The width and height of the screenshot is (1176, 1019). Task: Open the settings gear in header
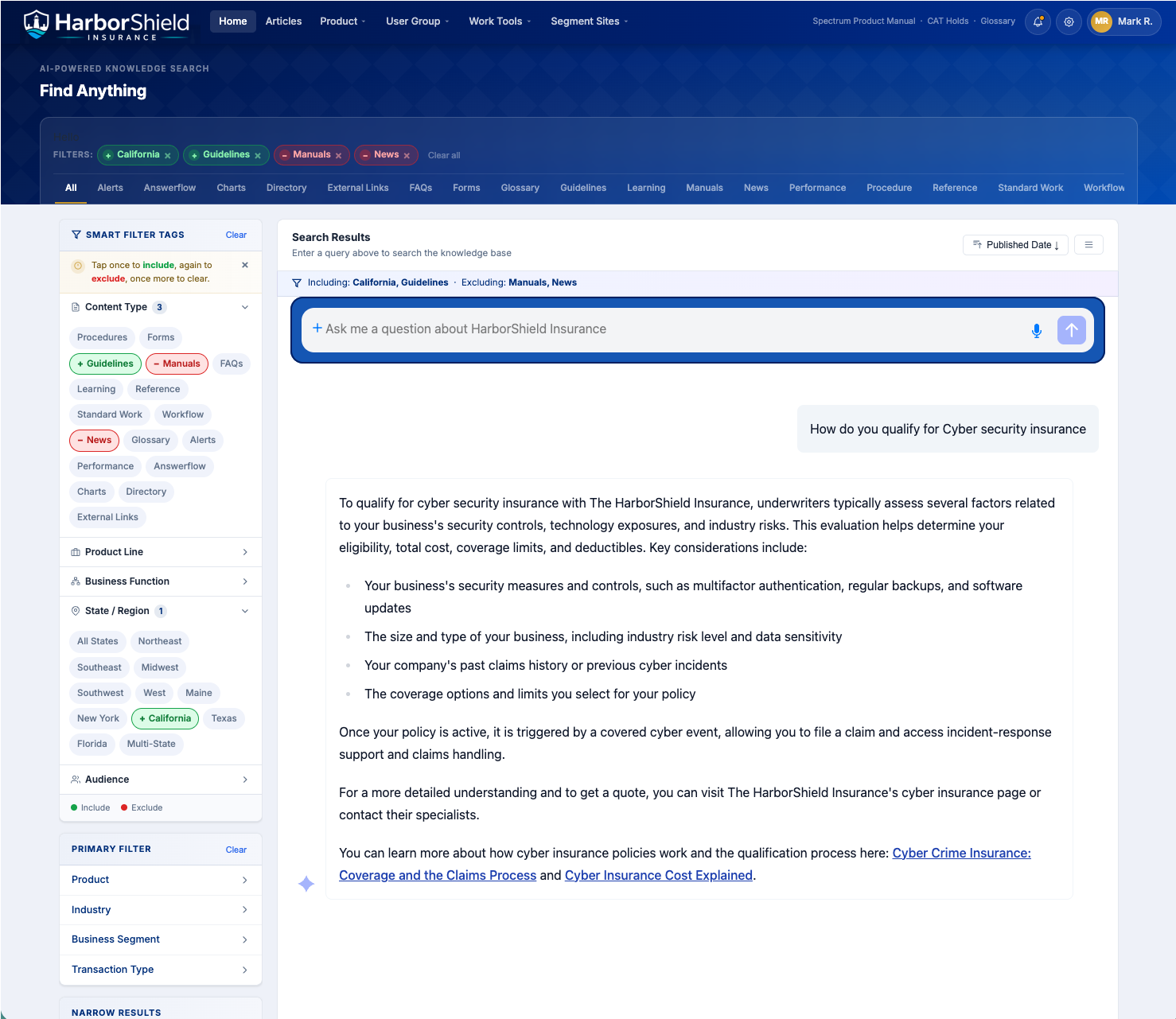[x=1069, y=21]
